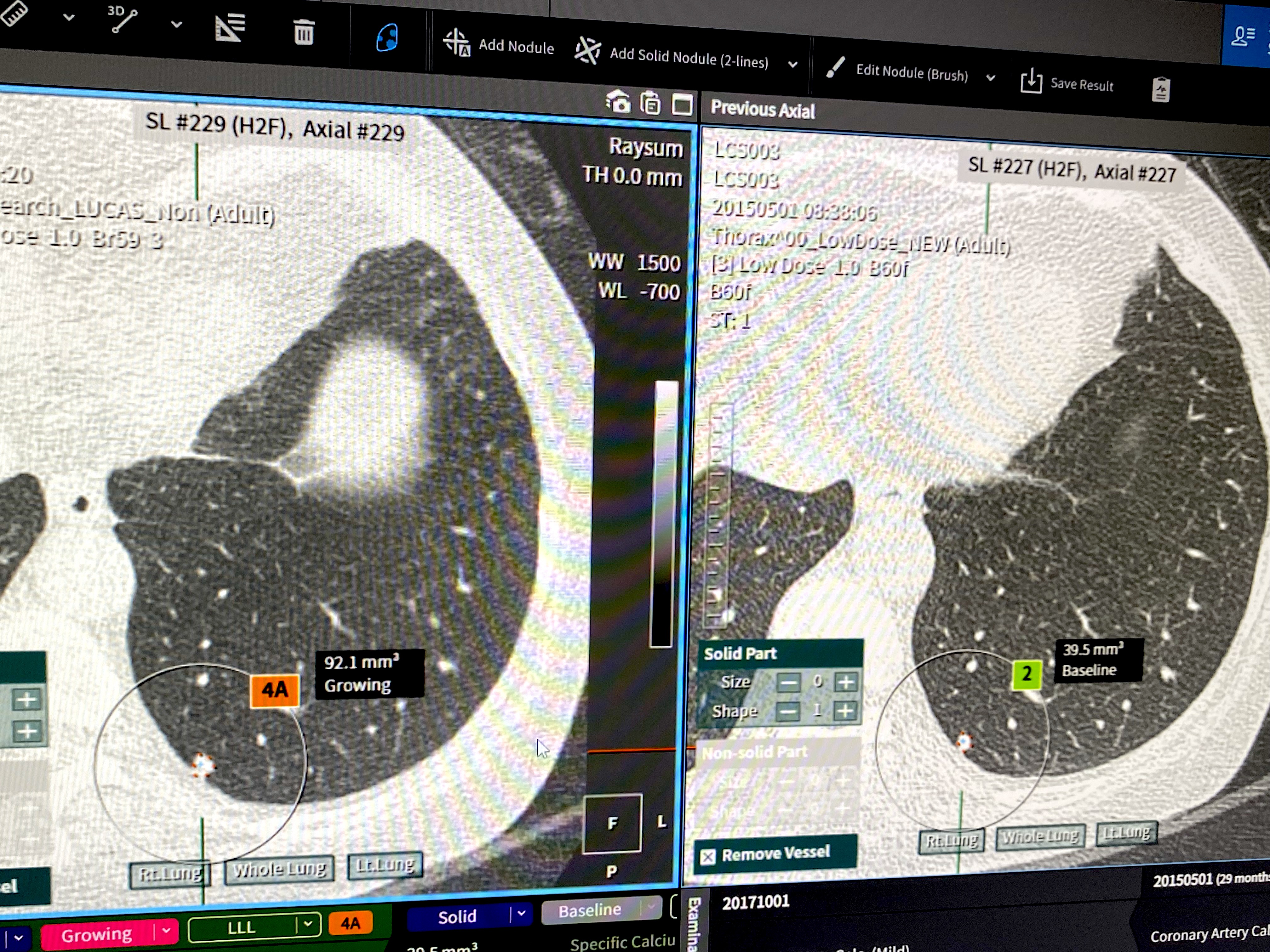
Task: Toggle Rt.Lung in the previous axial view
Action: 951,841
